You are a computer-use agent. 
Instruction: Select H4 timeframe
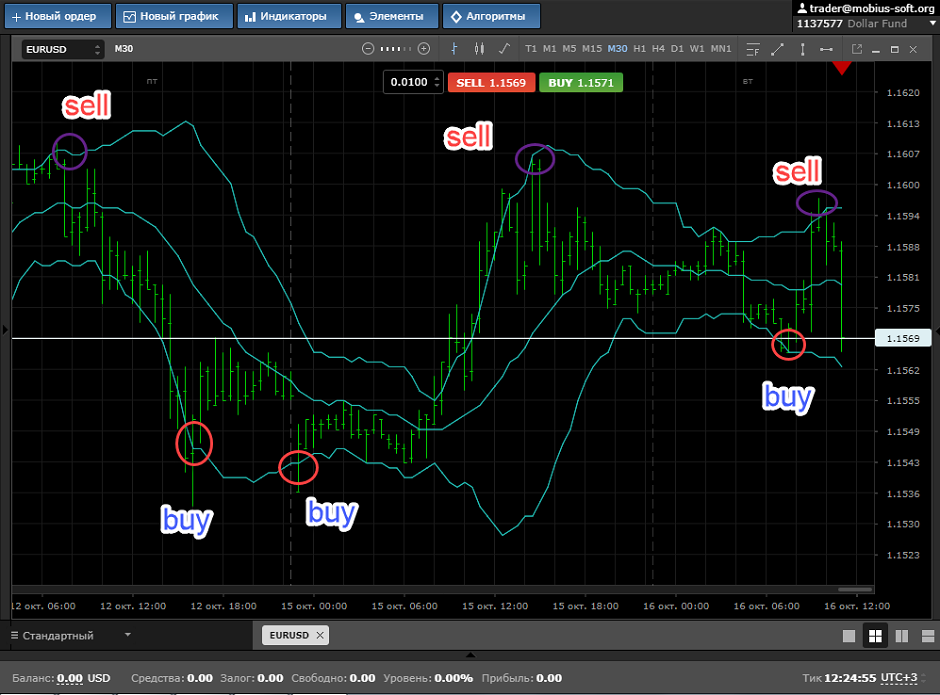[658, 49]
